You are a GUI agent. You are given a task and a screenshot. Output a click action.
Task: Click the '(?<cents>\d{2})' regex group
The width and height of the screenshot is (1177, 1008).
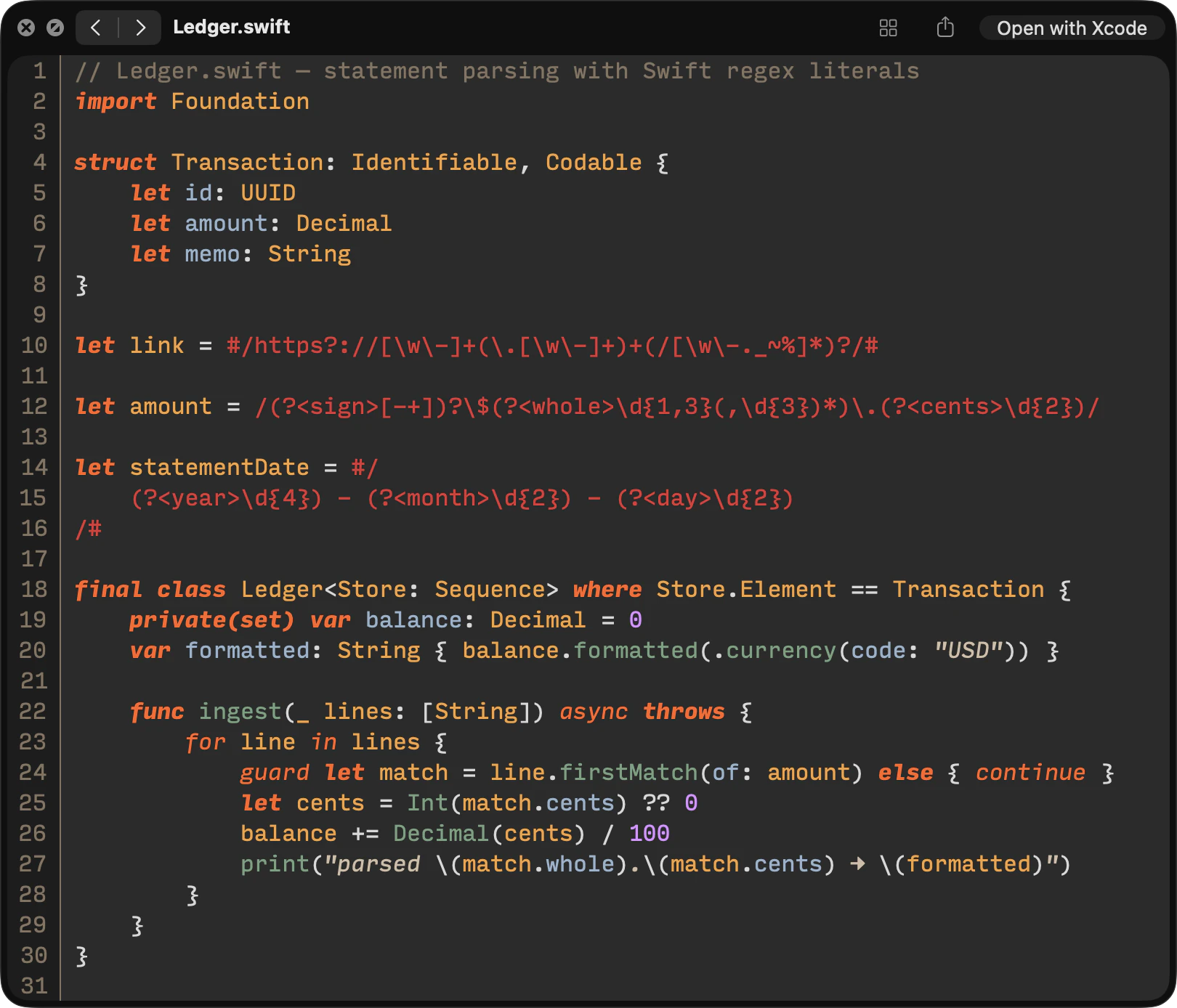click(x=983, y=407)
